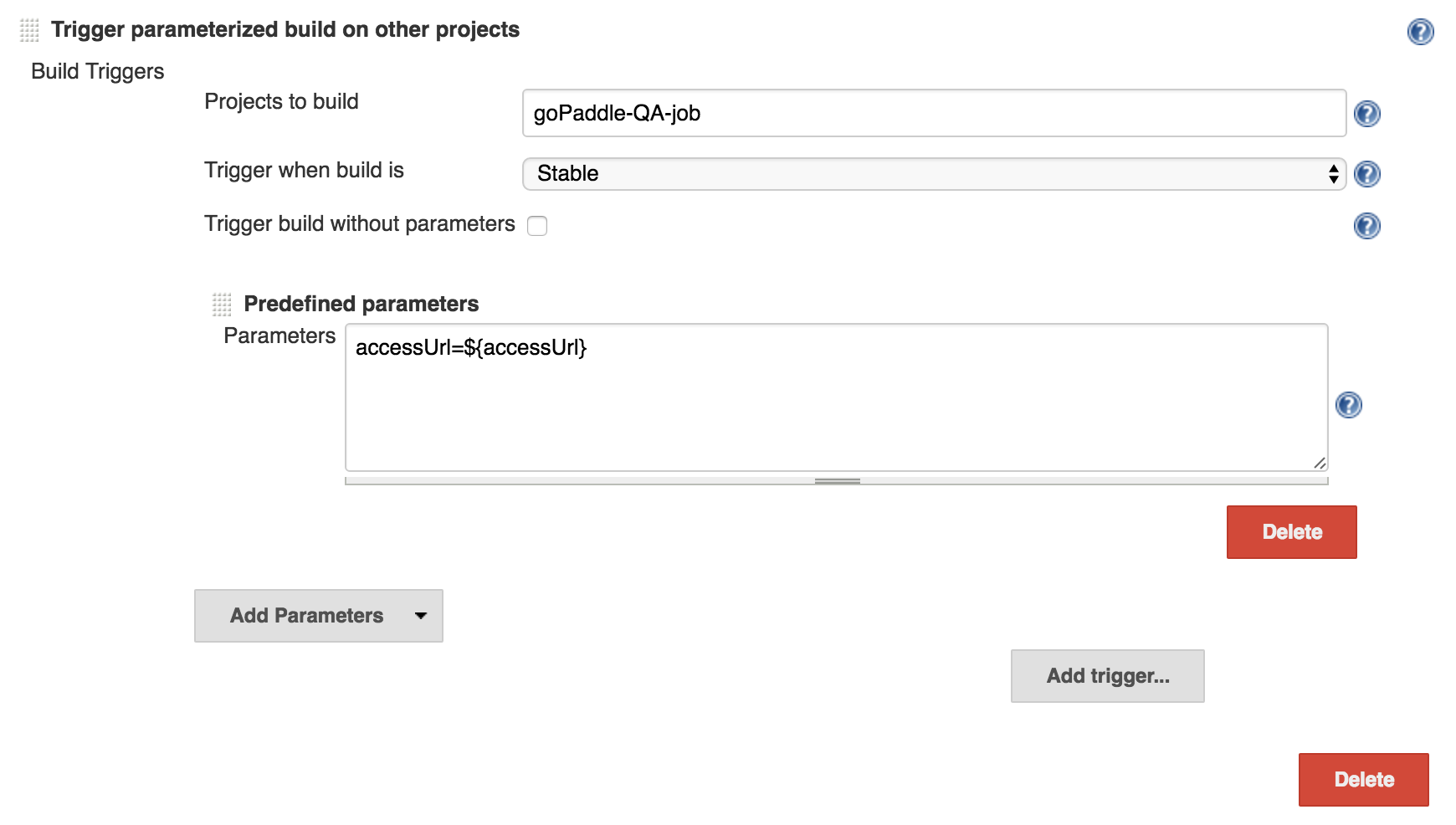
Task: Open help for Trigger parameterized build section
Action: click(1420, 32)
